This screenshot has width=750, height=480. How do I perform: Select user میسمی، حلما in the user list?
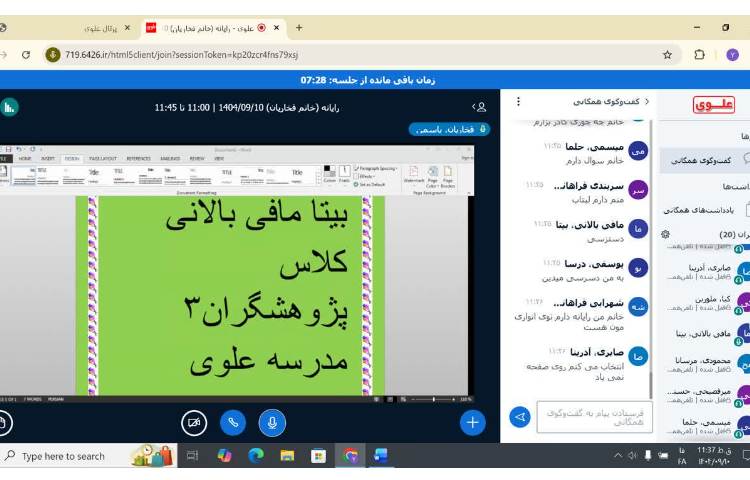[x=708, y=426]
